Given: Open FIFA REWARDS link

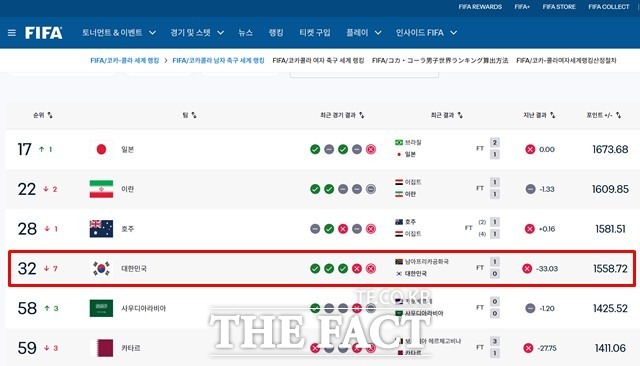Looking at the screenshot, I should (480, 7).
